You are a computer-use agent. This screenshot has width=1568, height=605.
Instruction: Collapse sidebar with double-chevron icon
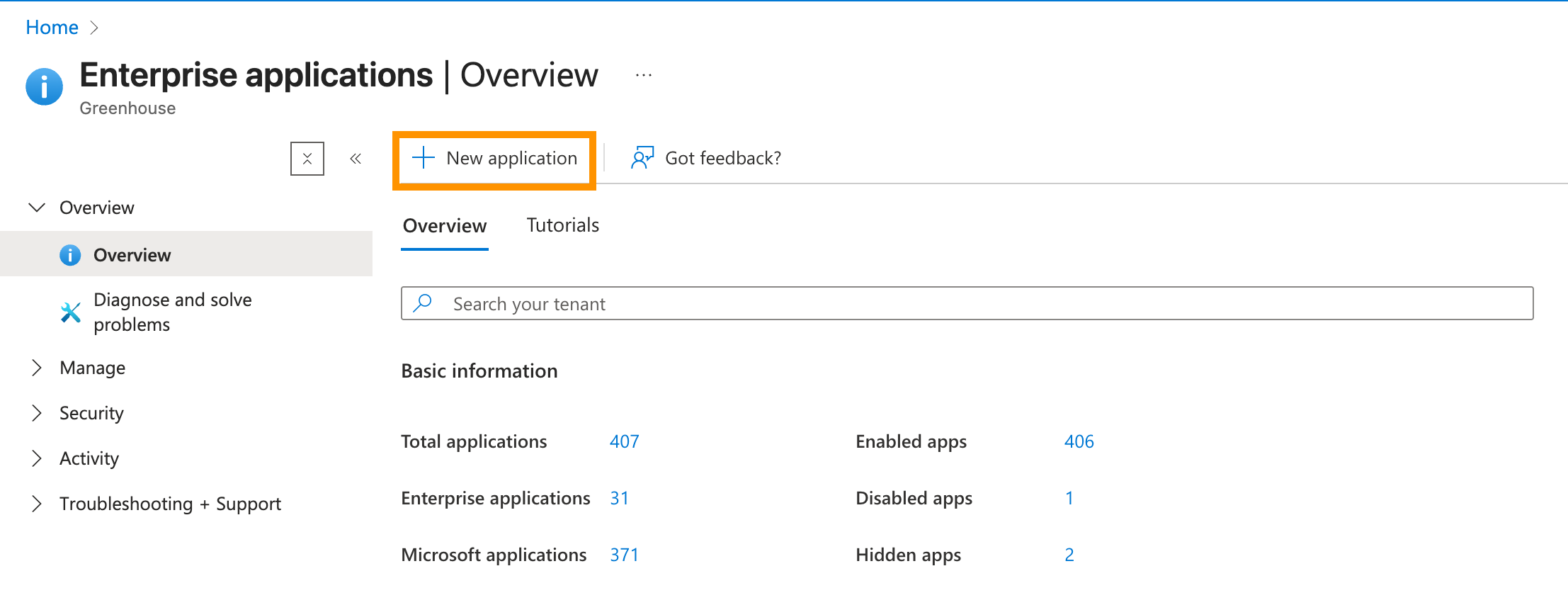pyautogui.click(x=356, y=159)
